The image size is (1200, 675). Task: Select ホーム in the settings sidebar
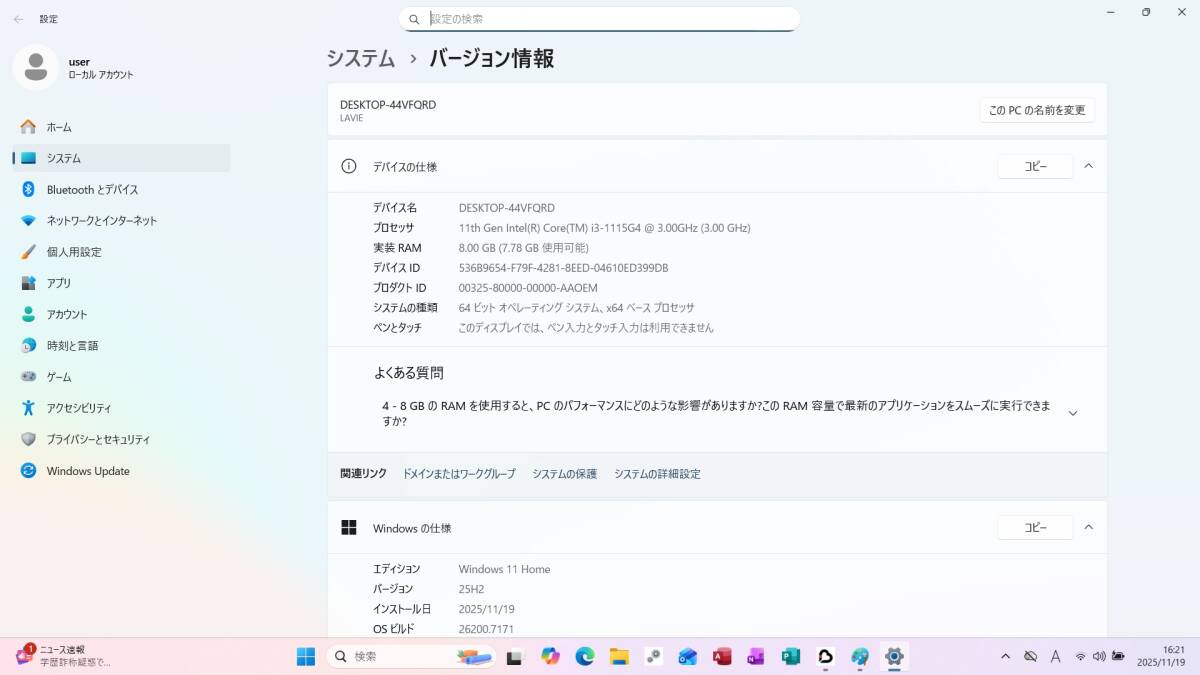[x=59, y=127]
